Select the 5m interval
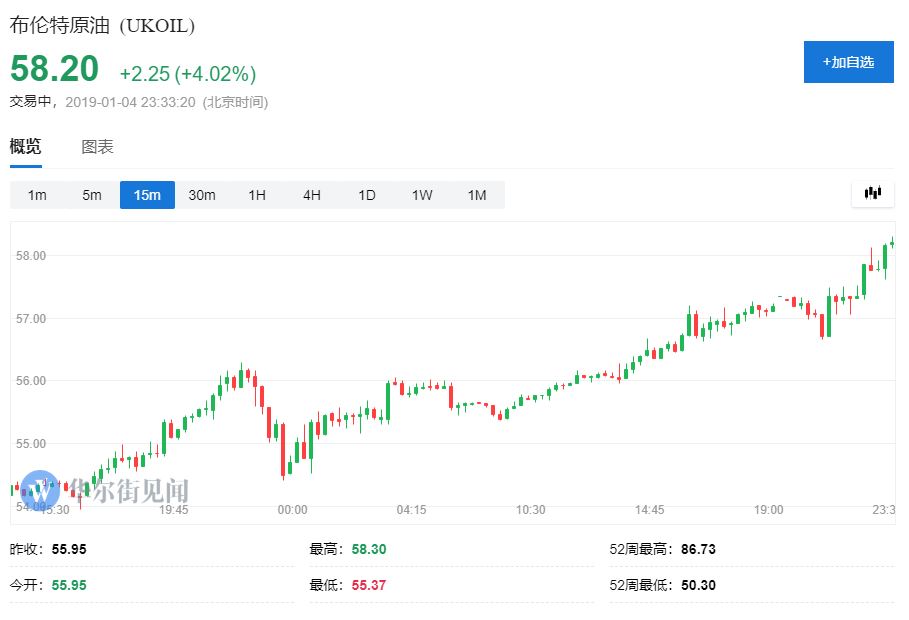Screen dimensions: 909x620 coord(92,195)
